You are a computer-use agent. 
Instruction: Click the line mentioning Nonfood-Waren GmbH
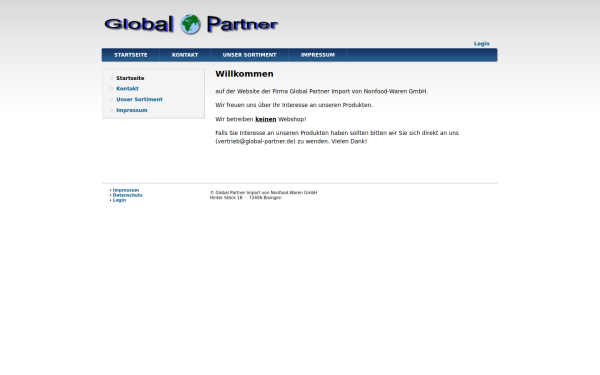click(321, 91)
